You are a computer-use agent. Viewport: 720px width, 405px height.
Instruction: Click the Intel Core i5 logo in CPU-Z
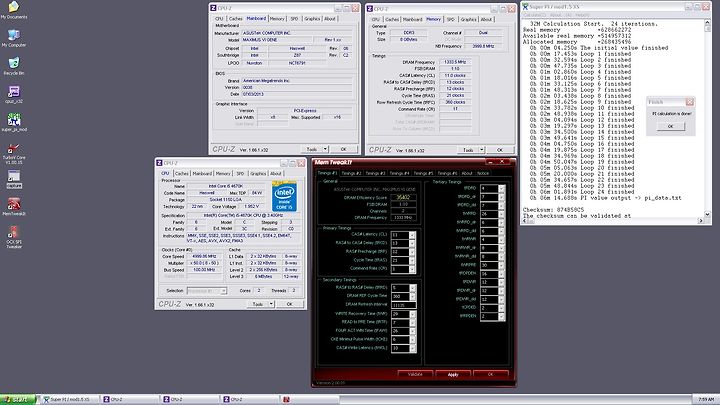coord(284,197)
